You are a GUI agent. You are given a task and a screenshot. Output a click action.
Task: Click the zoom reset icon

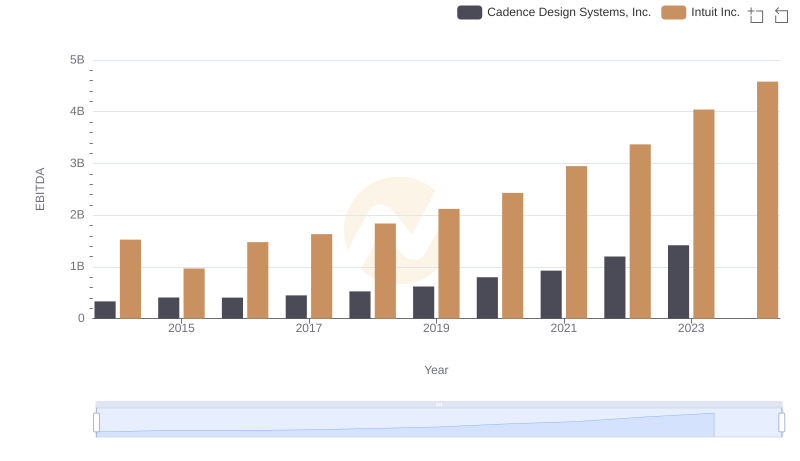coord(781,15)
